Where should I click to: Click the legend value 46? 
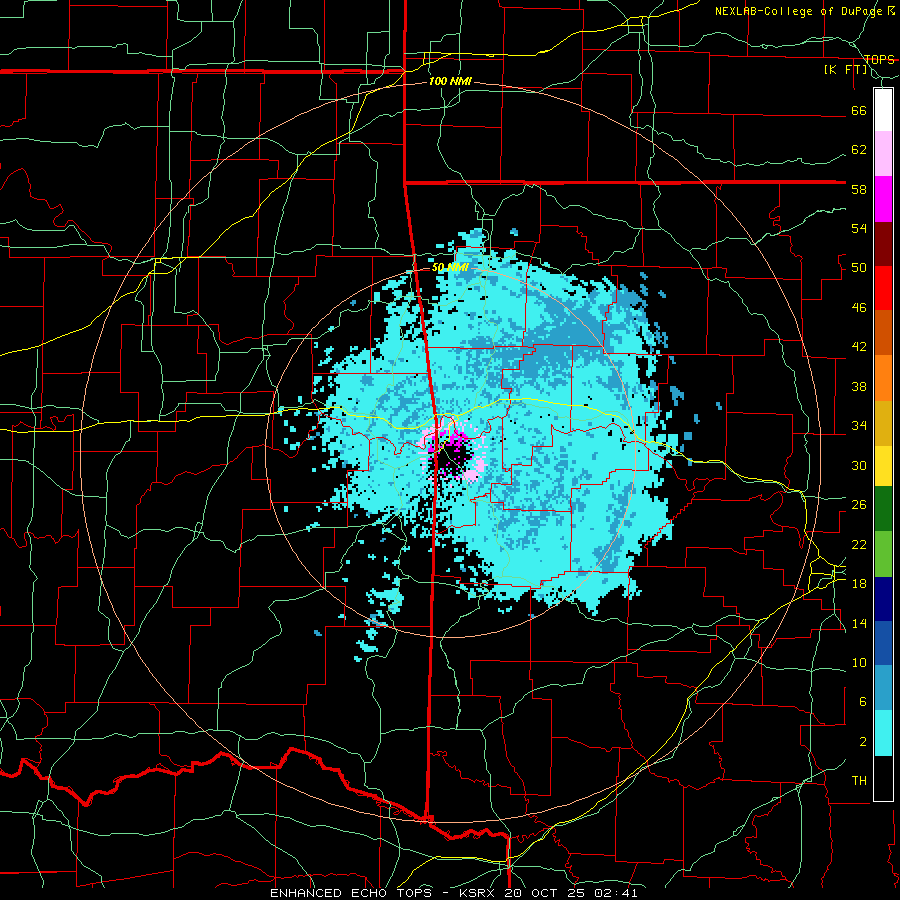pyautogui.click(x=859, y=308)
